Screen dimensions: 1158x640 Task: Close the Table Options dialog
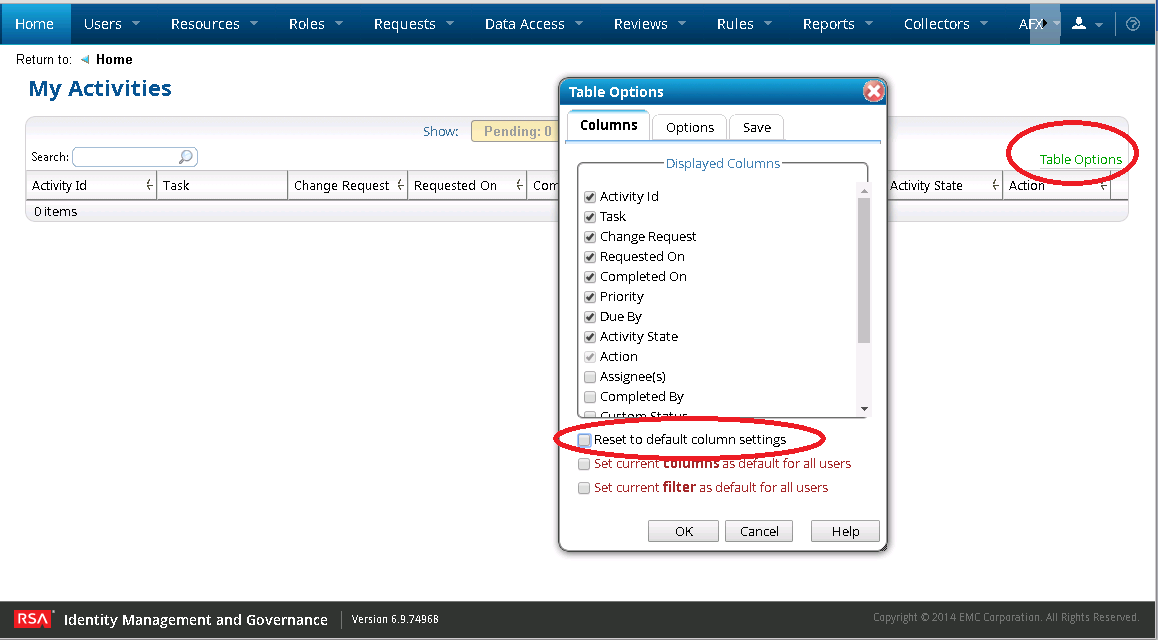[873, 92]
